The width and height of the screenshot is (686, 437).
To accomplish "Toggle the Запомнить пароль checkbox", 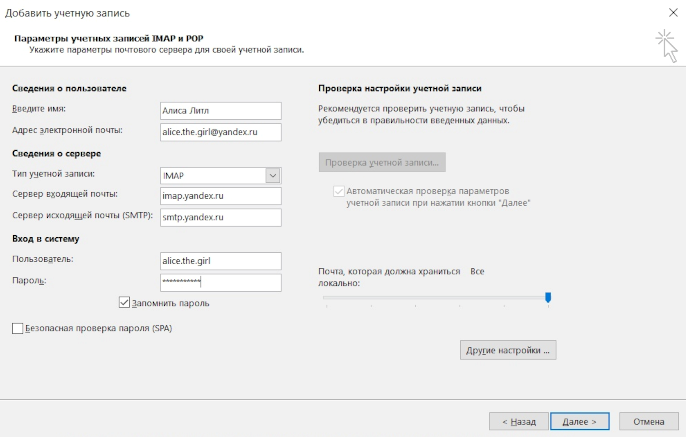I will click(x=125, y=302).
